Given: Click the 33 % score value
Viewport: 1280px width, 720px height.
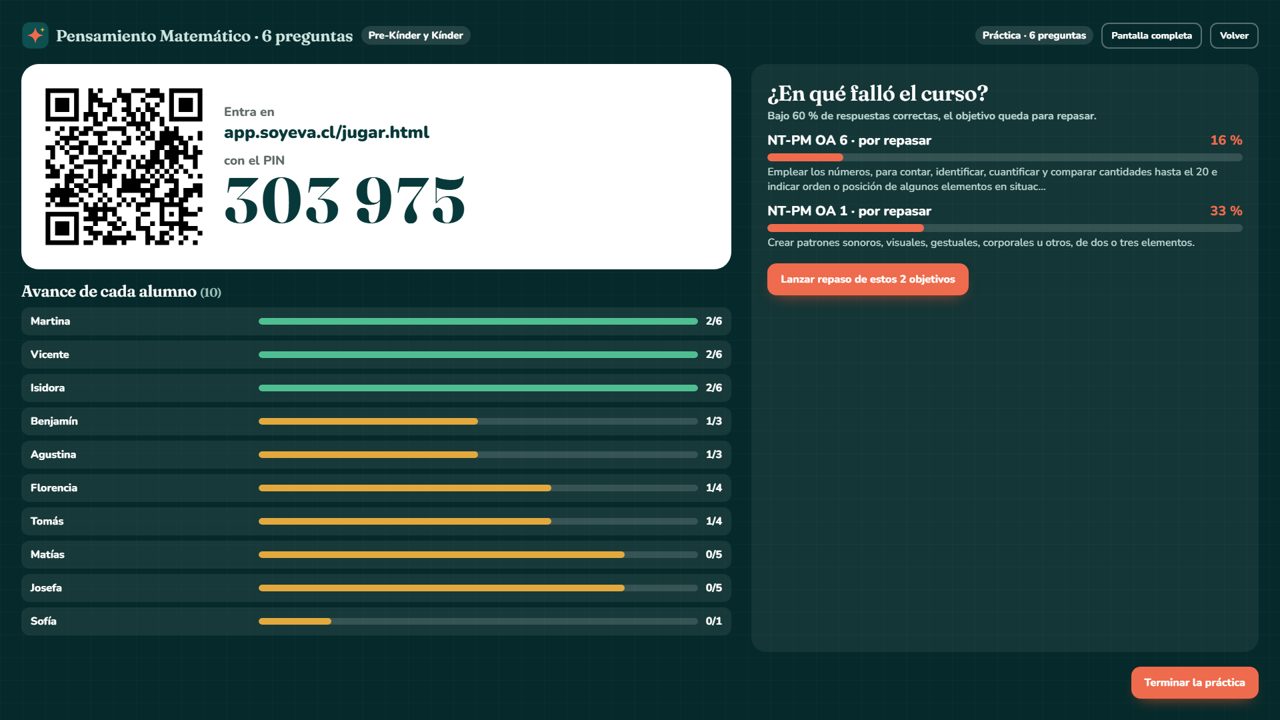Looking at the screenshot, I should [x=1226, y=211].
